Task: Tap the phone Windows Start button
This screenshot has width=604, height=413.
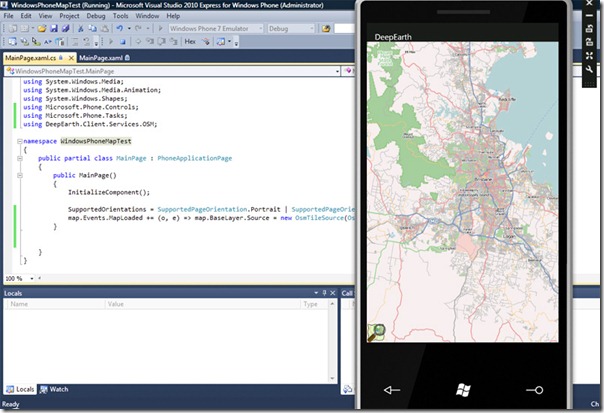Action: tap(463, 390)
